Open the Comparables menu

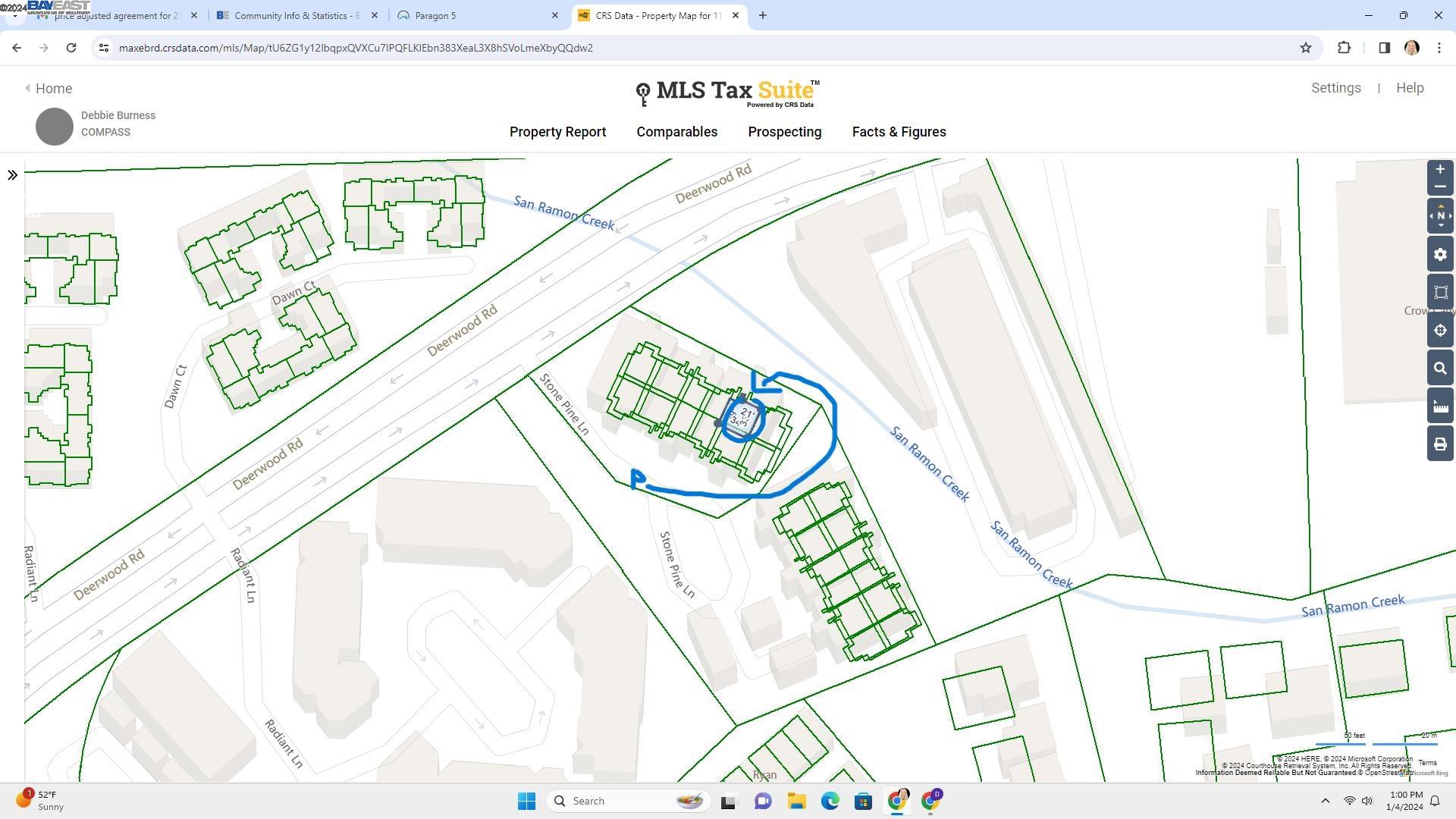click(676, 132)
